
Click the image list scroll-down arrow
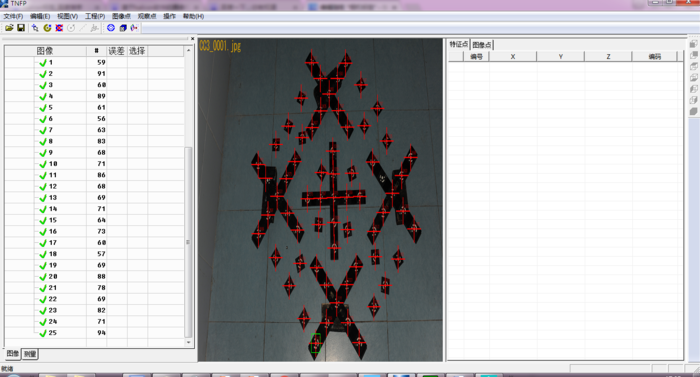pos(188,342)
